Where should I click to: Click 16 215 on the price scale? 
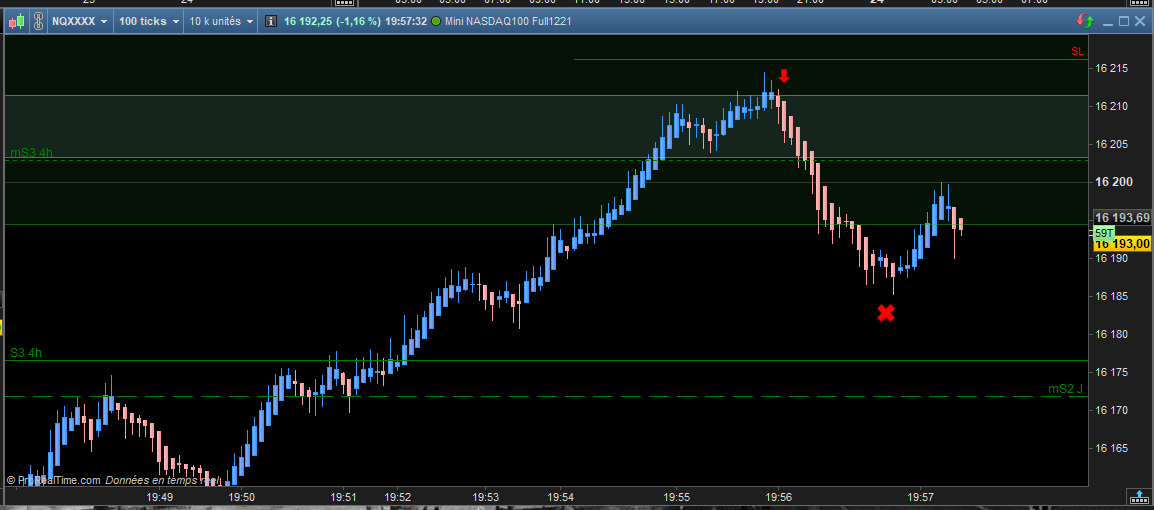[x=1111, y=68]
